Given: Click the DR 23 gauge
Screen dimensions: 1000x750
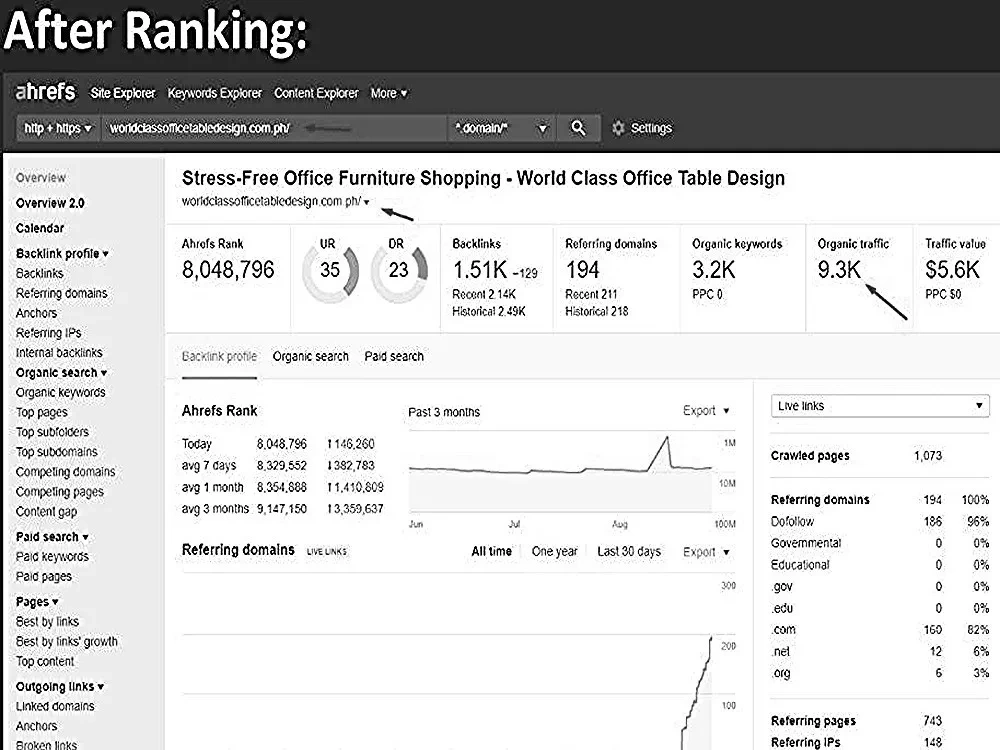Looking at the screenshot, I should (x=399, y=270).
